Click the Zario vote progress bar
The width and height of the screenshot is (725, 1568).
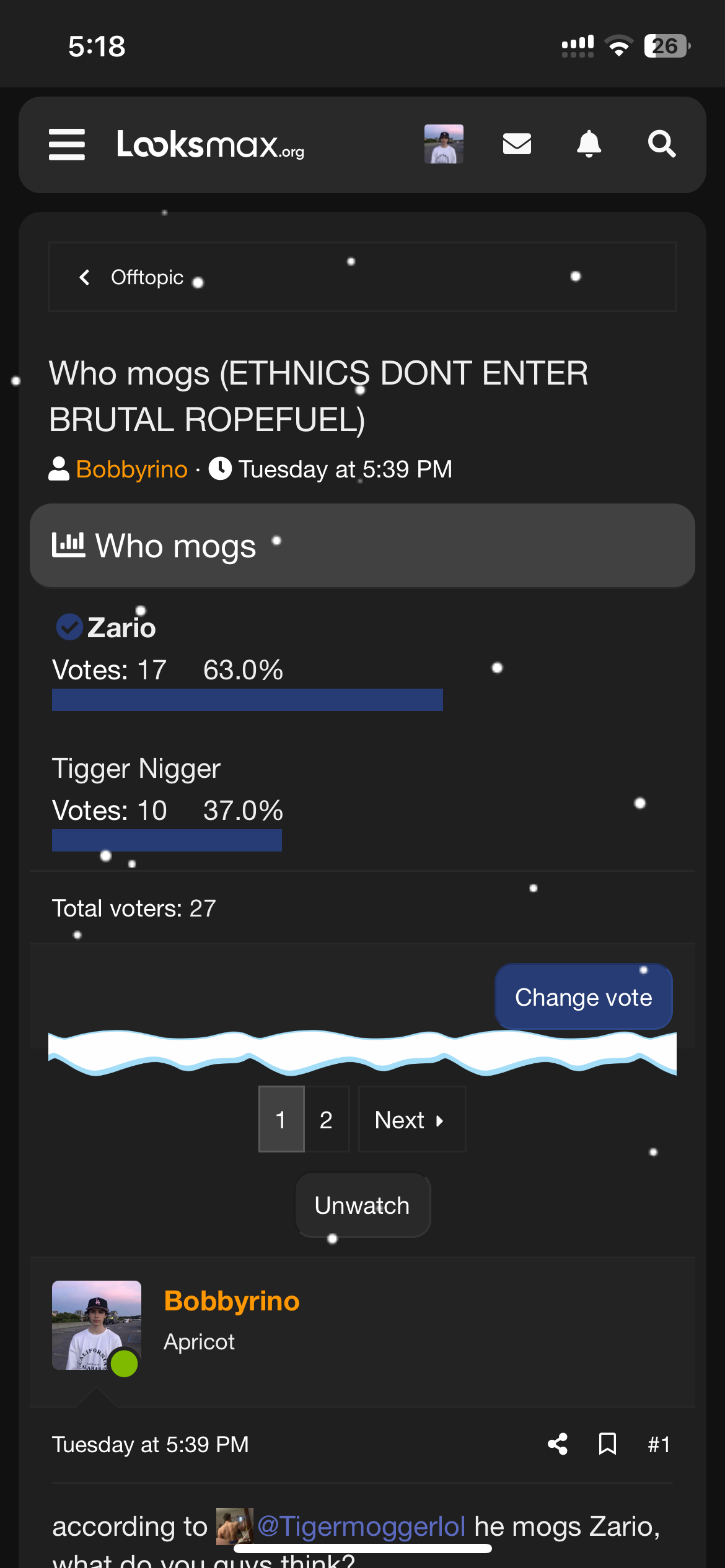click(x=247, y=700)
